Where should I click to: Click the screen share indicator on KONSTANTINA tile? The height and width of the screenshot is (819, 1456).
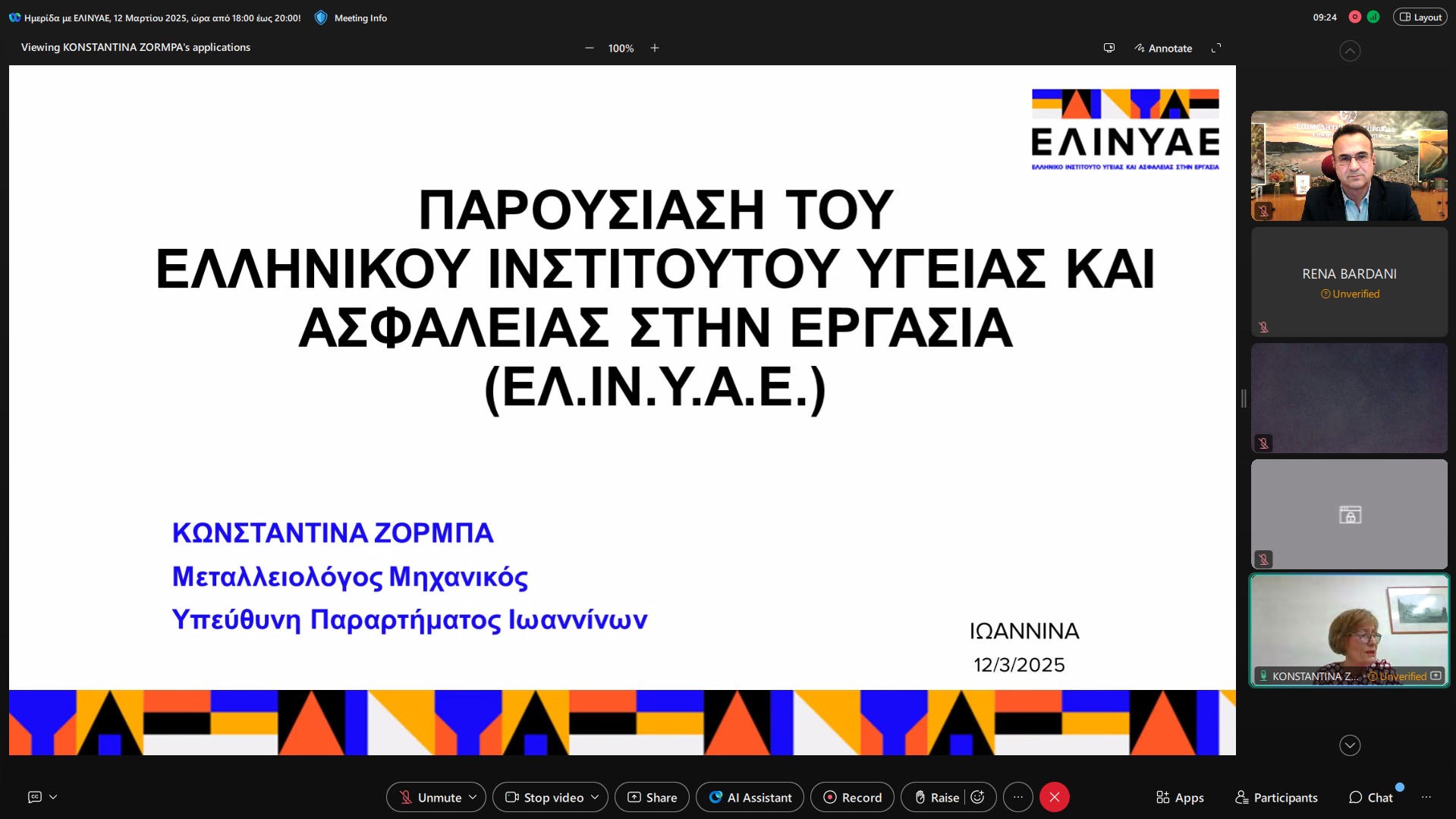coord(1436,676)
